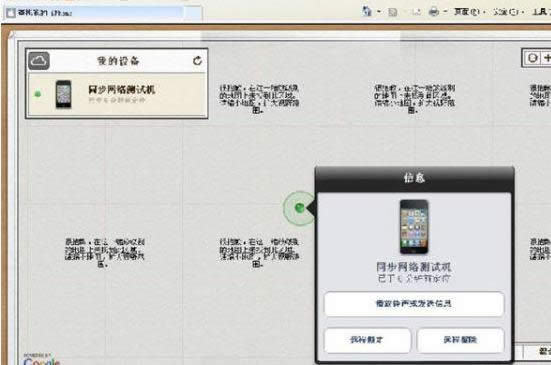Expand the dropdown arrow beside the printer icon

(x=445, y=12)
